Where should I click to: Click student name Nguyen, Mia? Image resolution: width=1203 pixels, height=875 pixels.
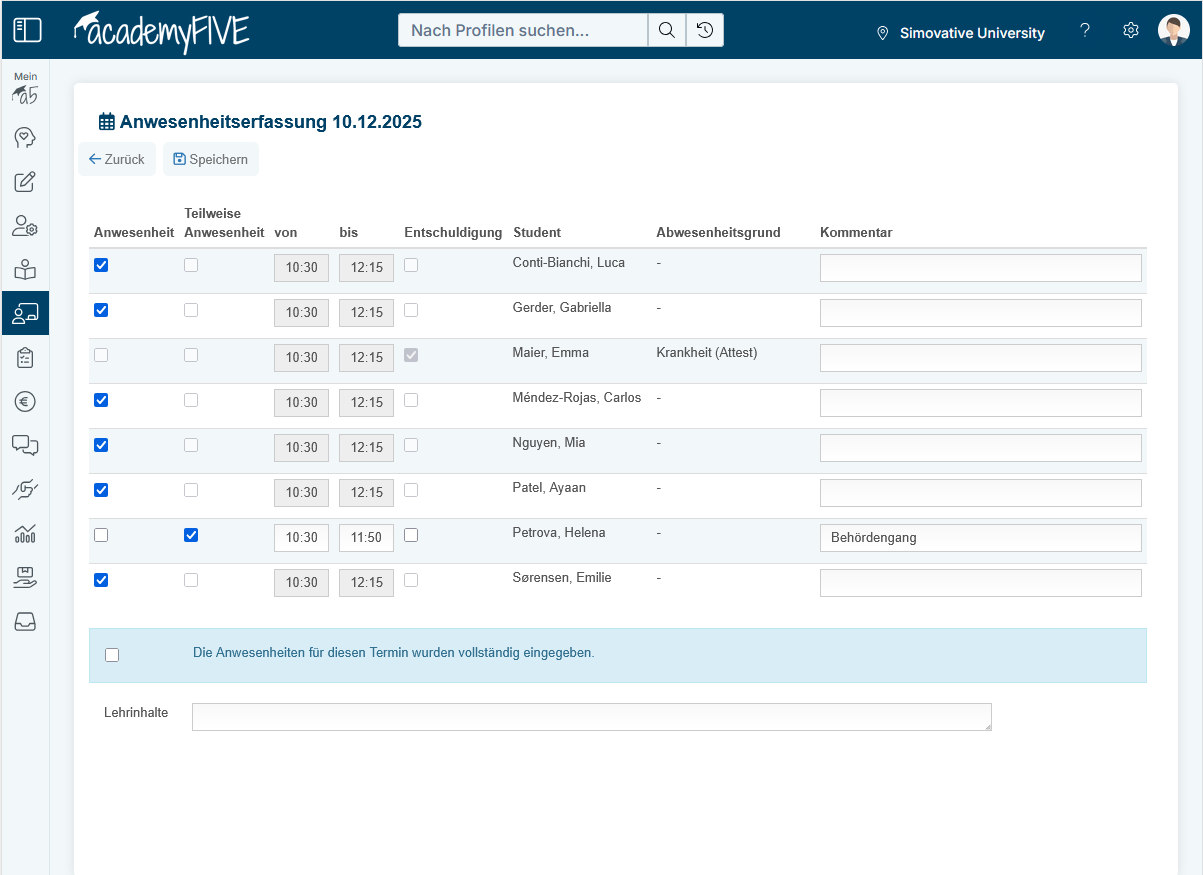point(549,443)
